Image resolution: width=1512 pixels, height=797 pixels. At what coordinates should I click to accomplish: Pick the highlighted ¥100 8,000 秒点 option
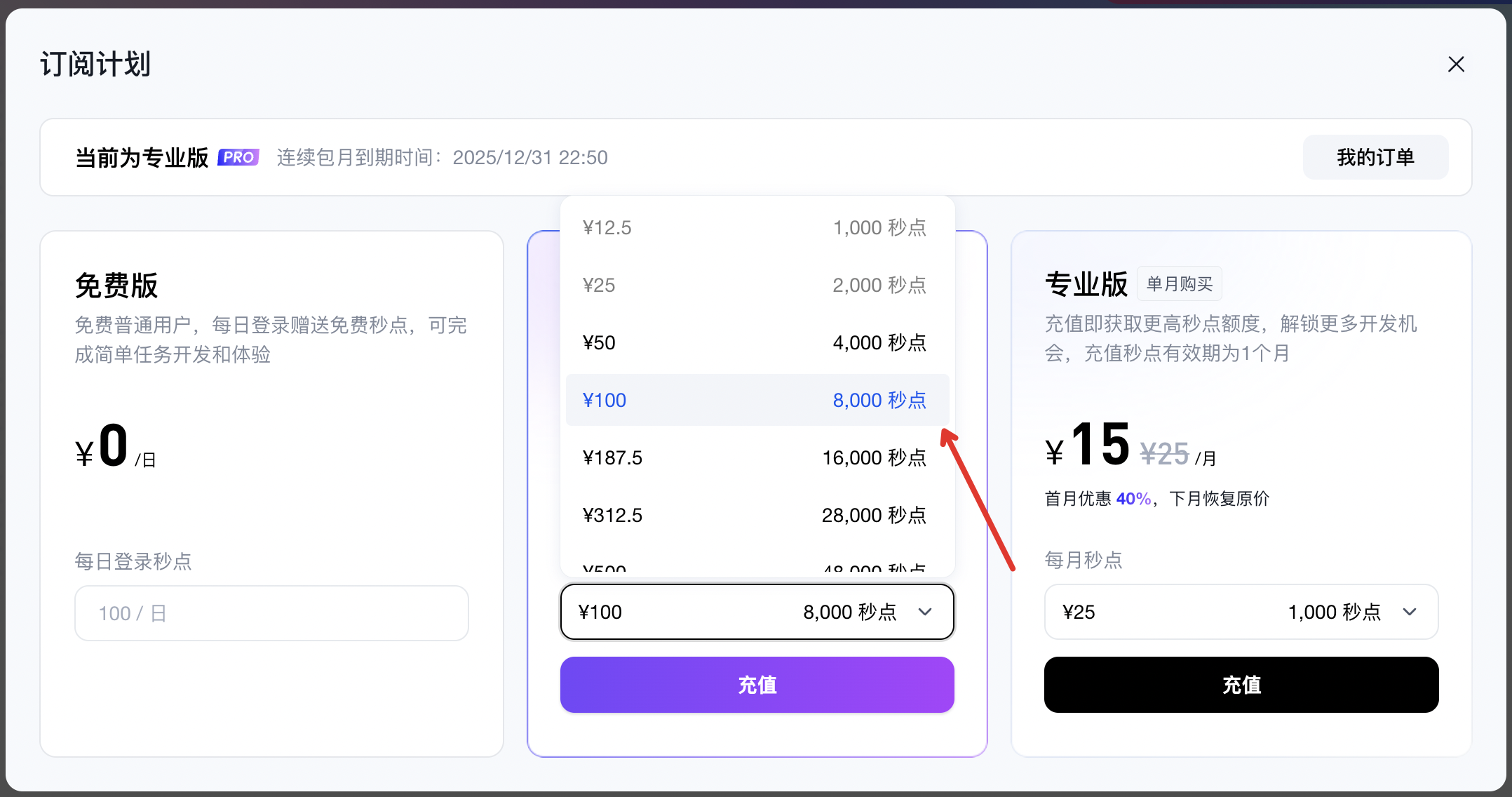[x=756, y=400]
